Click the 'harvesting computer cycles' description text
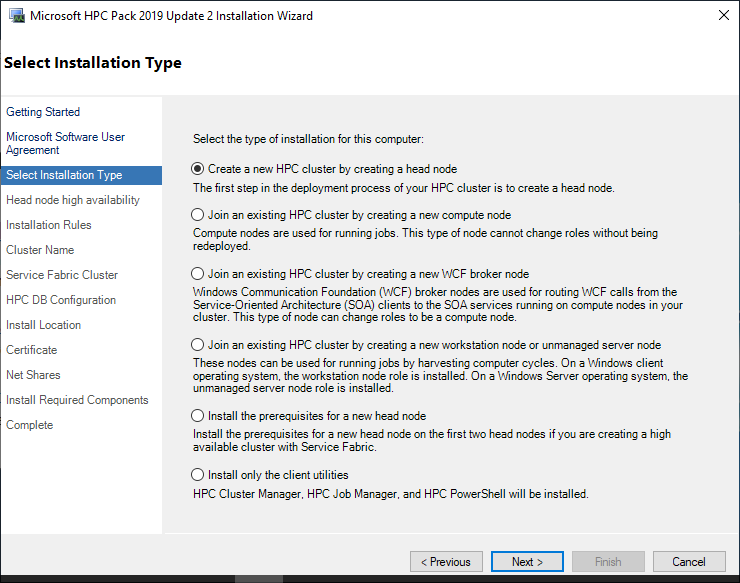 click(440, 375)
